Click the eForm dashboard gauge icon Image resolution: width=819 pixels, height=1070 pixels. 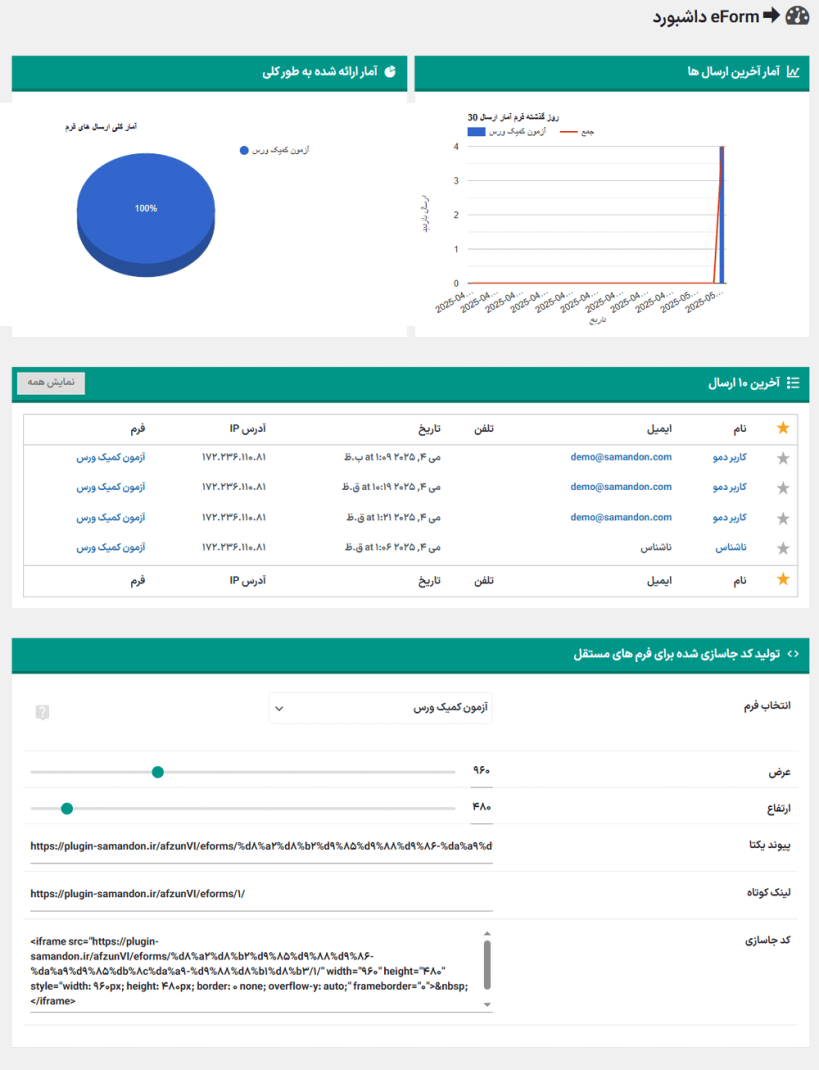pyautogui.click(x=797, y=16)
